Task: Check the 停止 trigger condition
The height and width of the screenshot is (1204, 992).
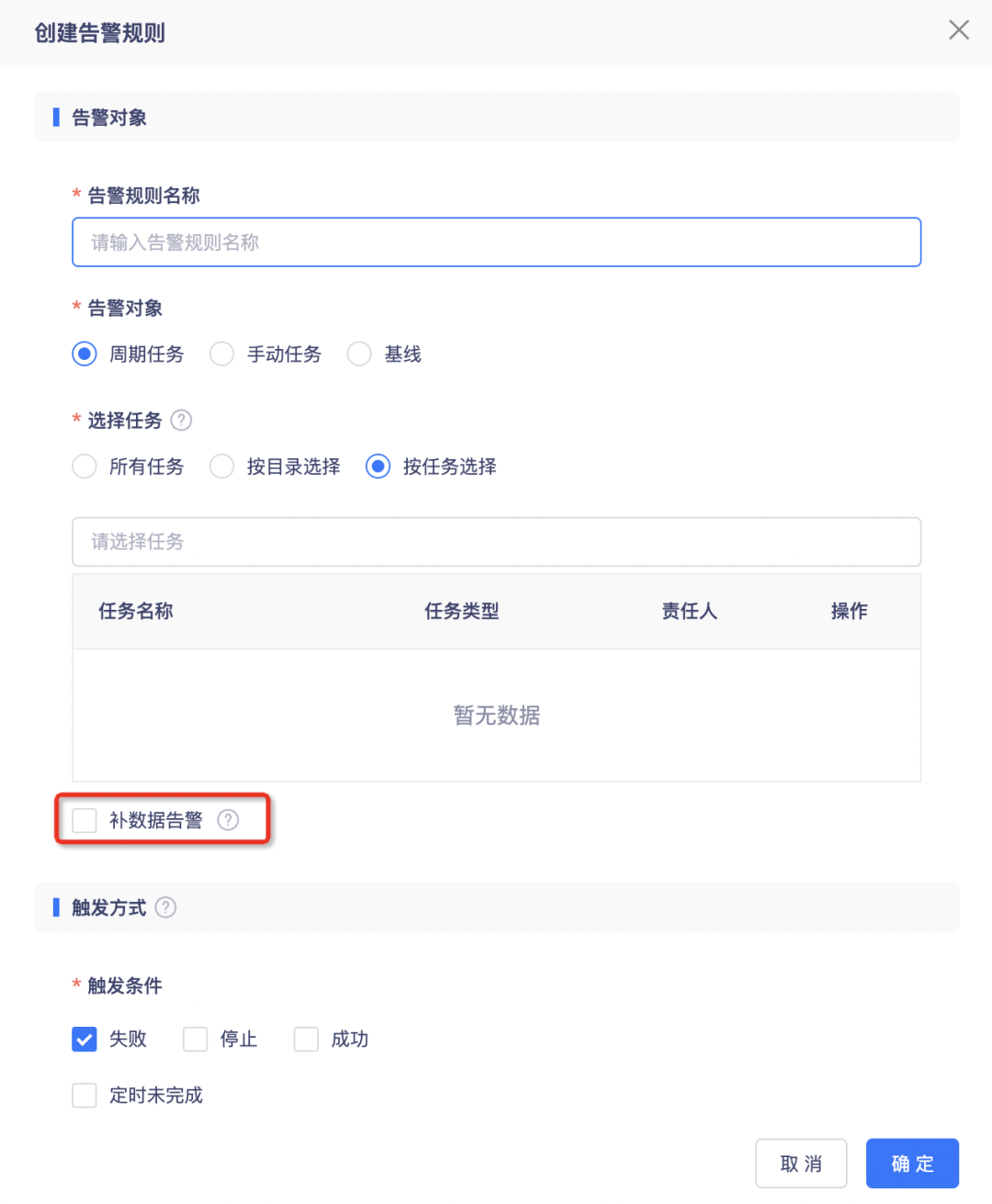Action: click(x=196, y=1040)
